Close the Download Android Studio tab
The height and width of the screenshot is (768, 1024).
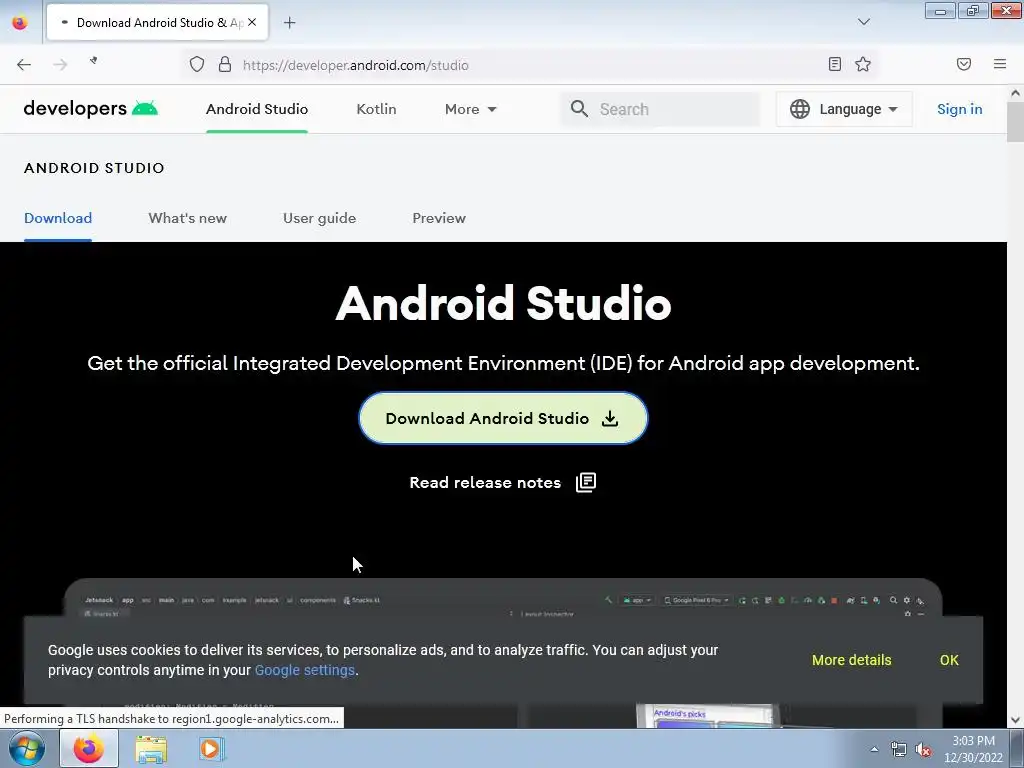pyautogui.click(x=252, y=22)
